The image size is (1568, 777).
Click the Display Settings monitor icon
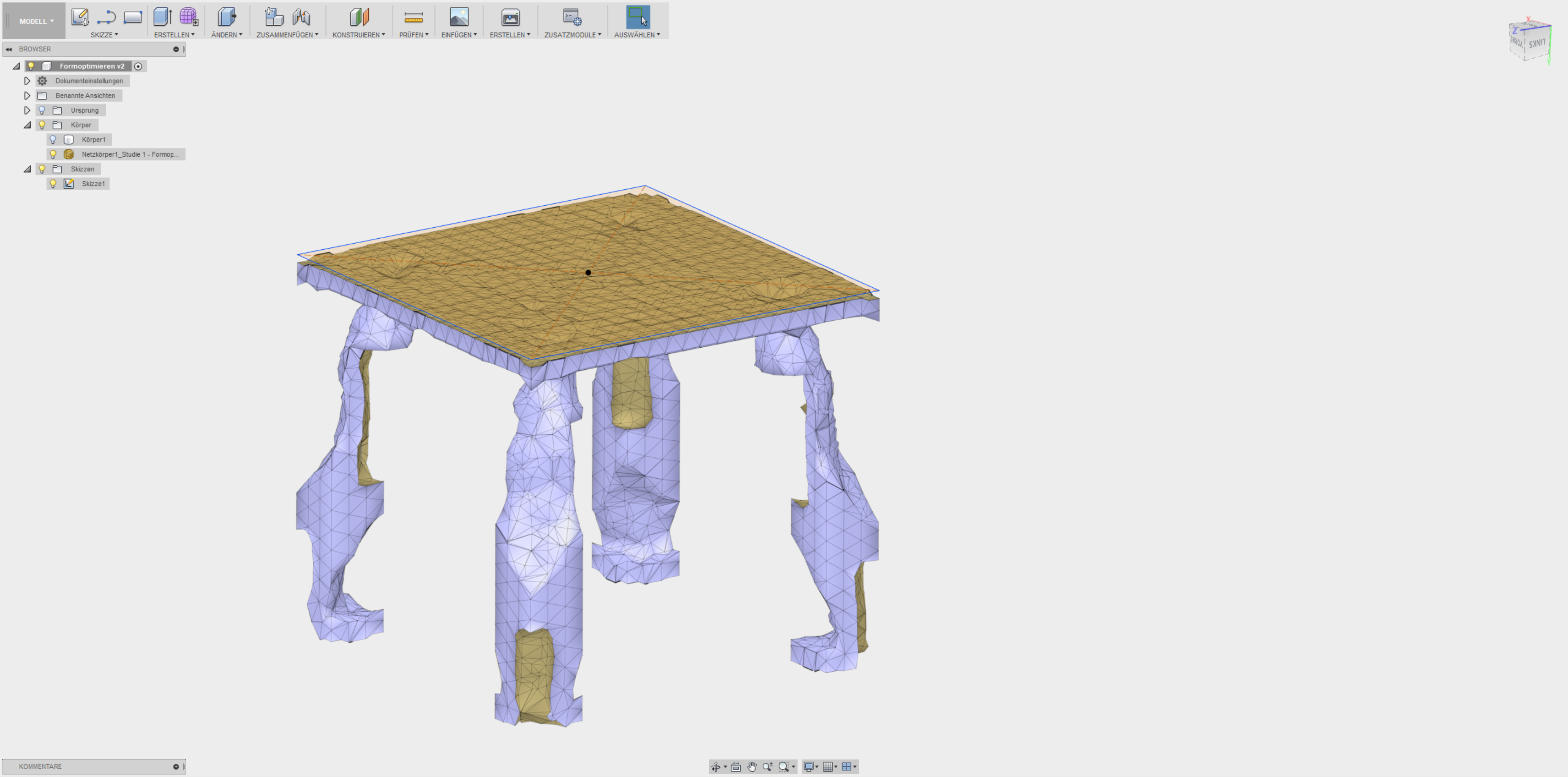click(808, 767)
